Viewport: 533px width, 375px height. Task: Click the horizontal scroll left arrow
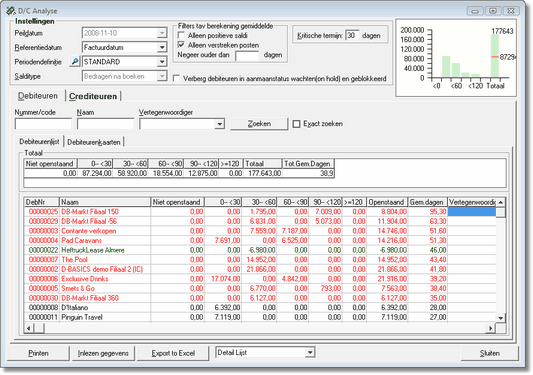(x=29, y=328)
